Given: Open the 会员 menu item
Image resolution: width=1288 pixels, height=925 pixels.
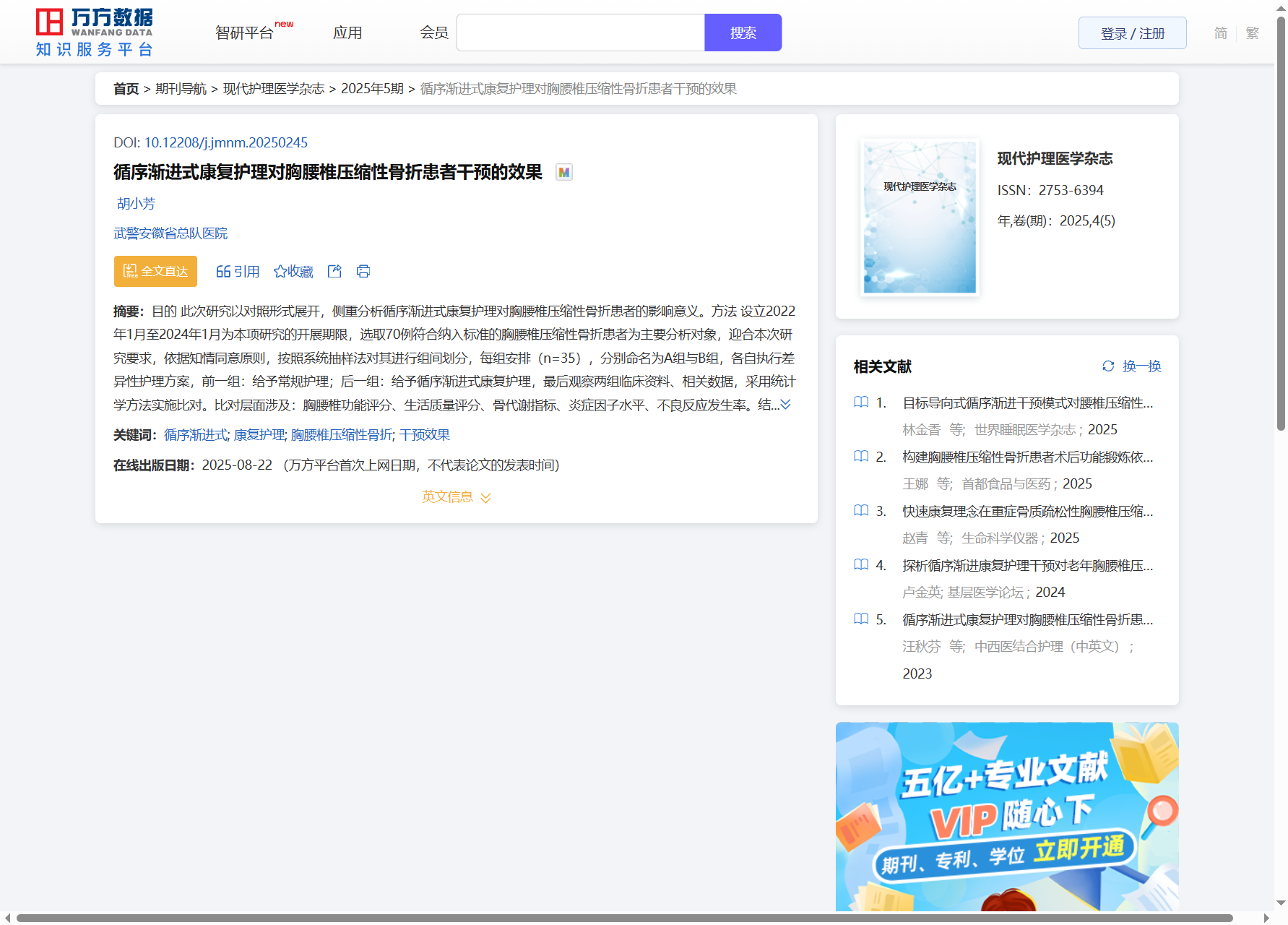Looking at the screenshot, I should pyautogui.click(x=434, y=33).
